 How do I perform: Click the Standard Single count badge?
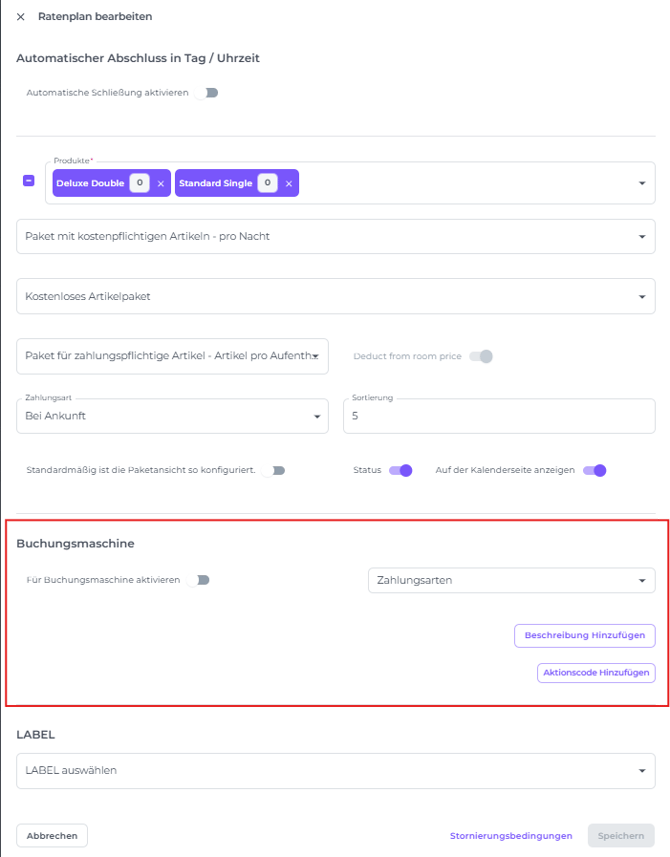coord(267,183)
